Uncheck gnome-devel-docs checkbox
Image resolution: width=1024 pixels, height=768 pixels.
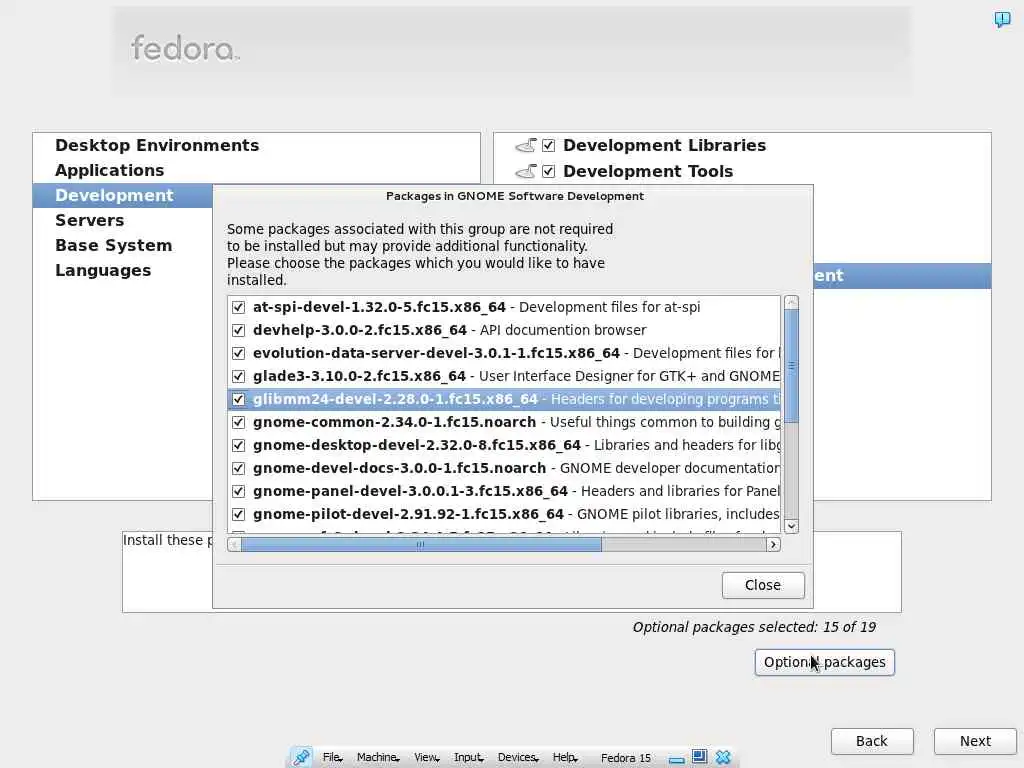[x=238, y=468]
